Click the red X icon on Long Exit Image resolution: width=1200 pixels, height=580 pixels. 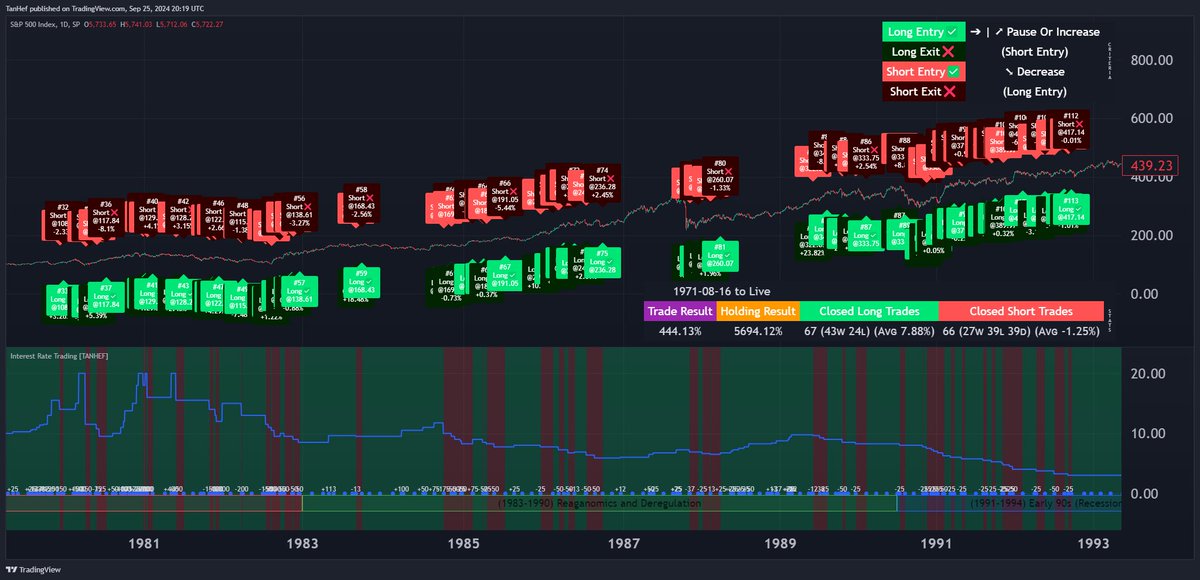[x=947, y=51]
